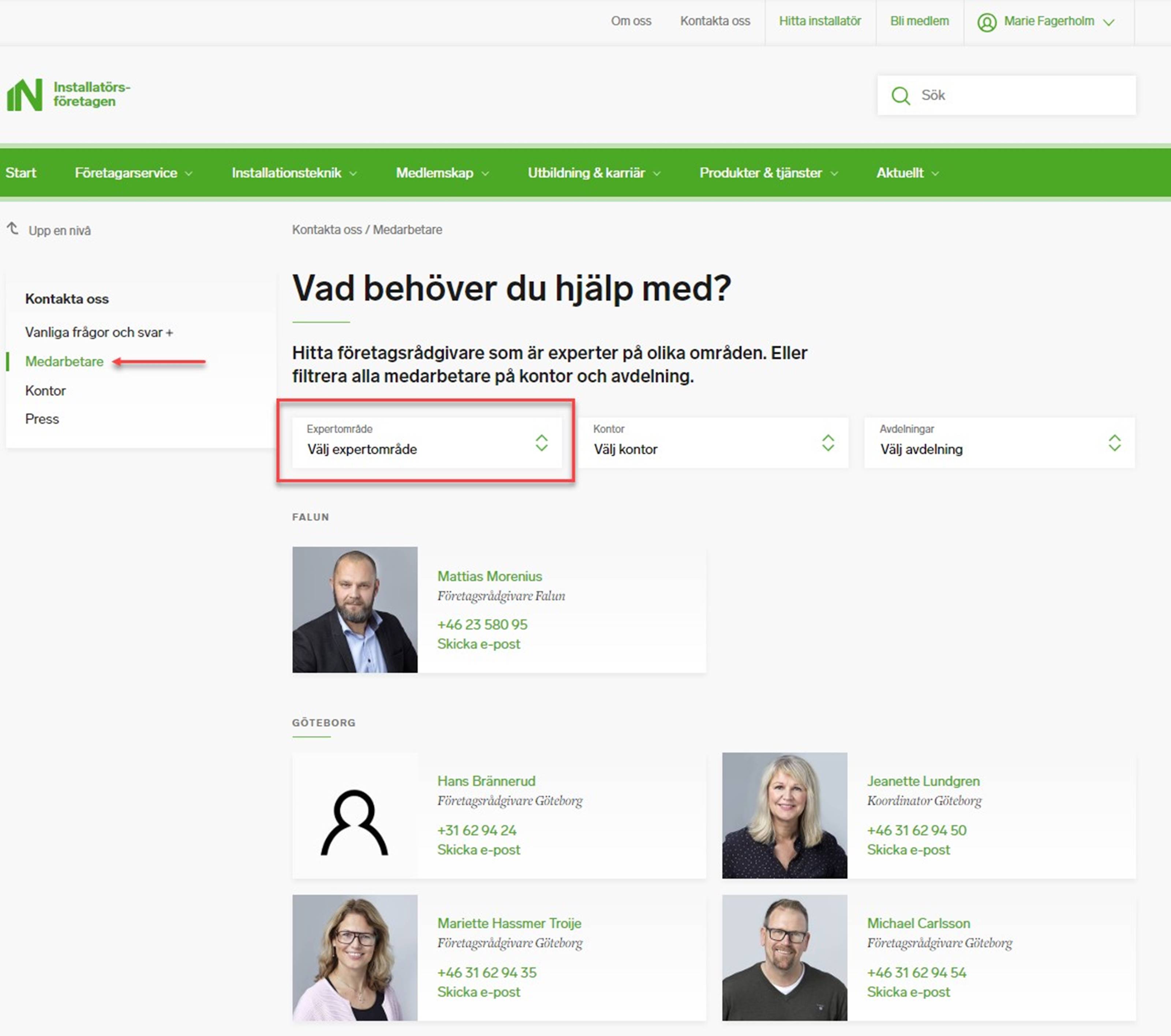The image size is (1171, 1036).
Task: Open the Välj avdelning dropdown
Action: (1000, 443)
